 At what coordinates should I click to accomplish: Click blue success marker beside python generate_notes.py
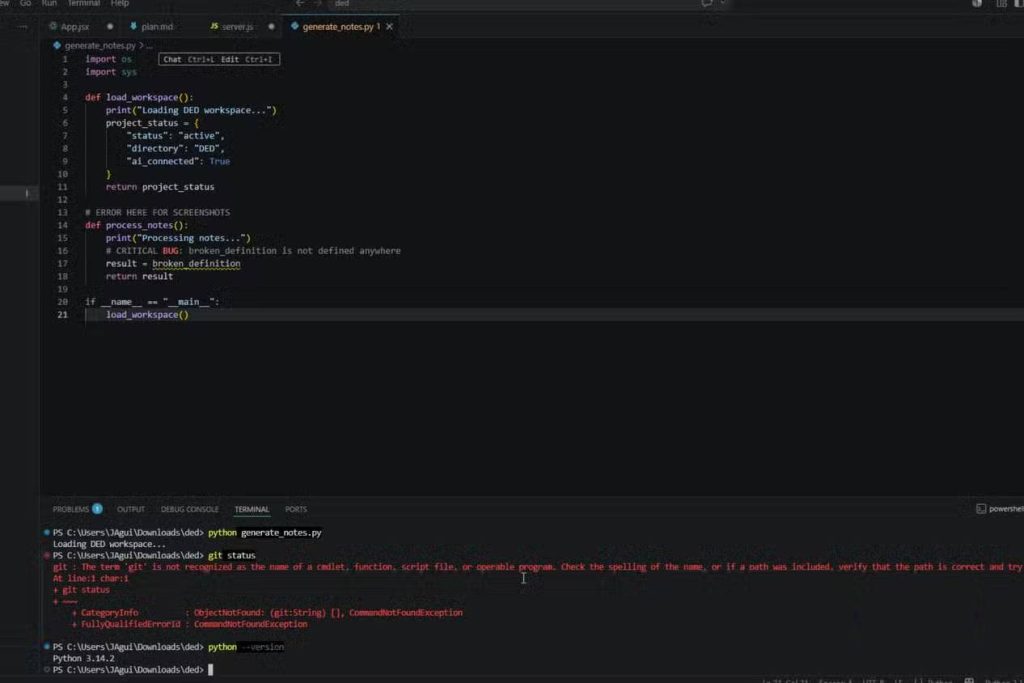tap(46, 533)
